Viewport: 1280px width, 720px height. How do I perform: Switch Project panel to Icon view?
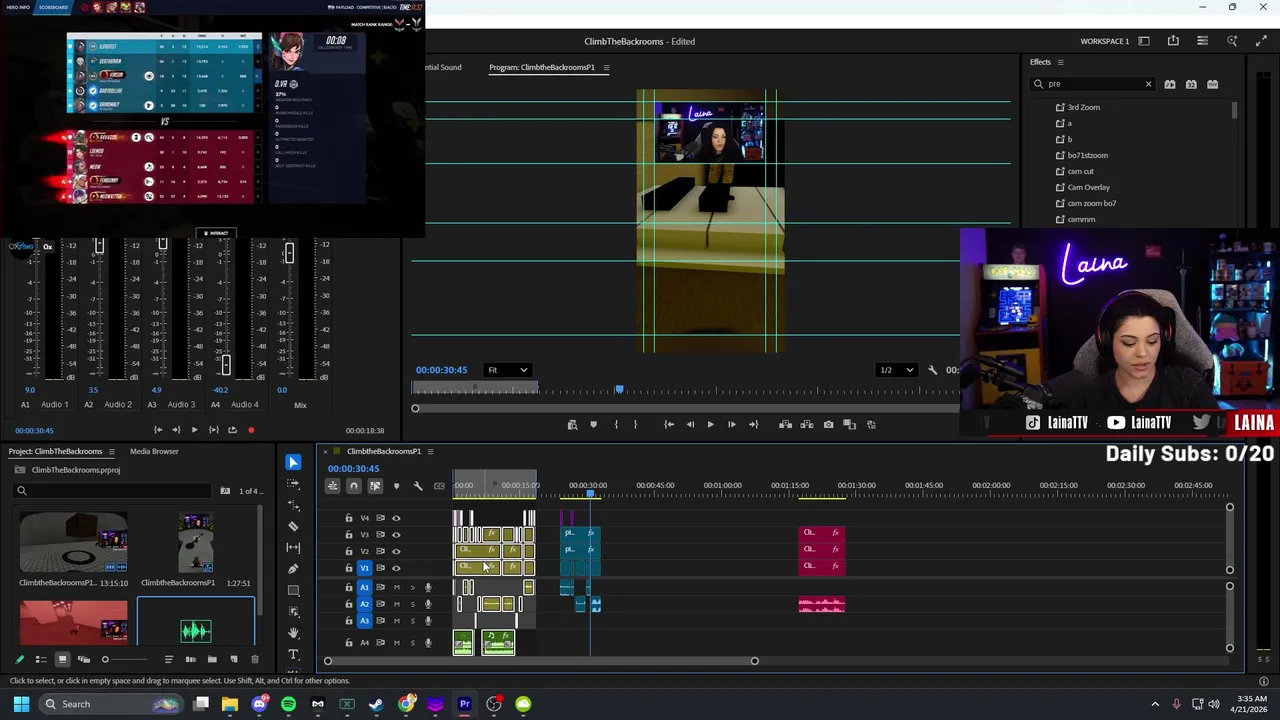coord(62,660)
